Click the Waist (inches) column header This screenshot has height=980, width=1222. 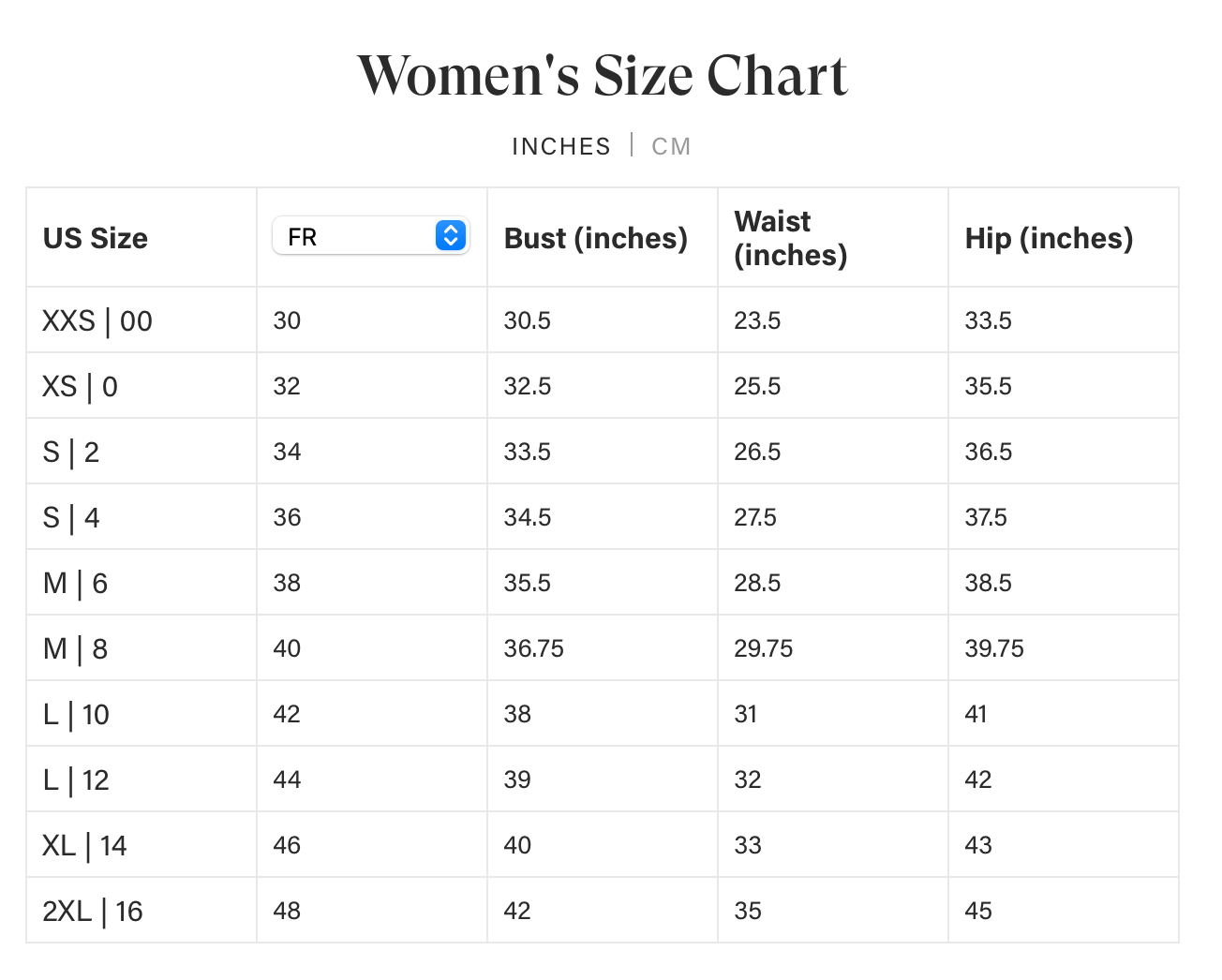(x=790, y=238)
